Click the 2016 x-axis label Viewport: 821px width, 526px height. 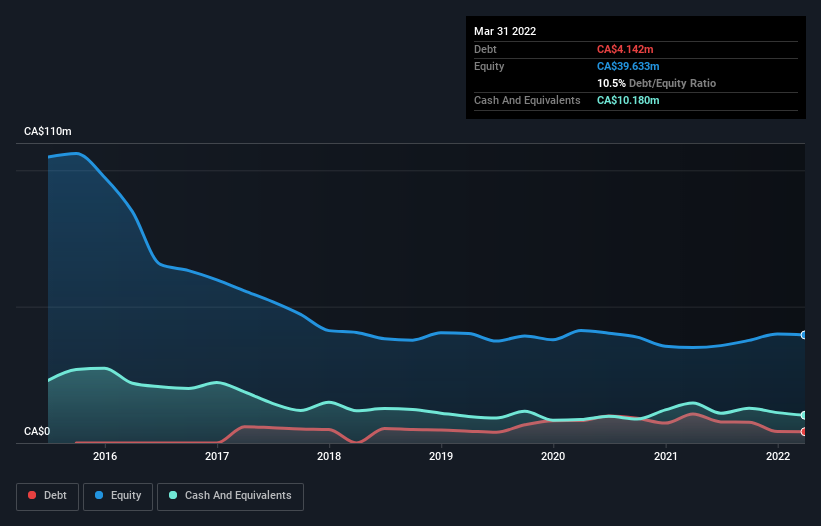pos(105,456)
